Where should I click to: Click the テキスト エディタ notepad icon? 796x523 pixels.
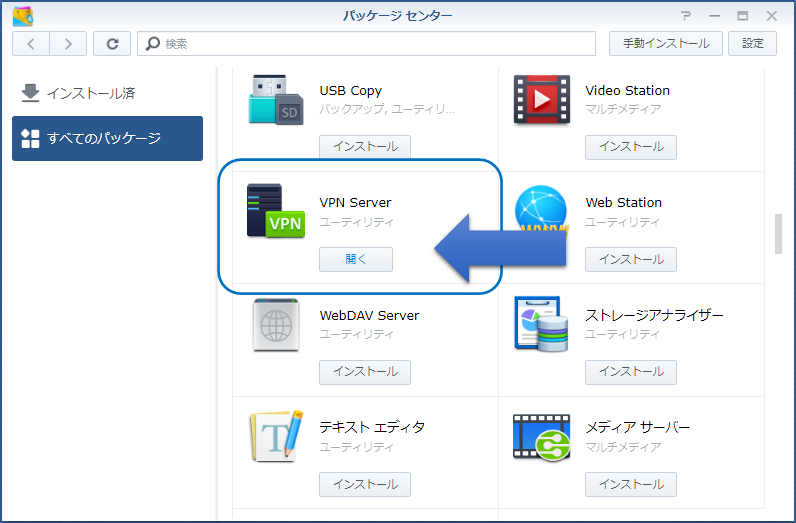click(x=277, y=436)
